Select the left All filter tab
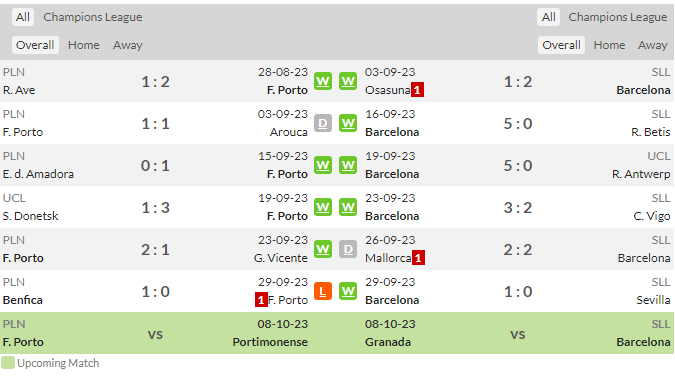 [23, 17]
